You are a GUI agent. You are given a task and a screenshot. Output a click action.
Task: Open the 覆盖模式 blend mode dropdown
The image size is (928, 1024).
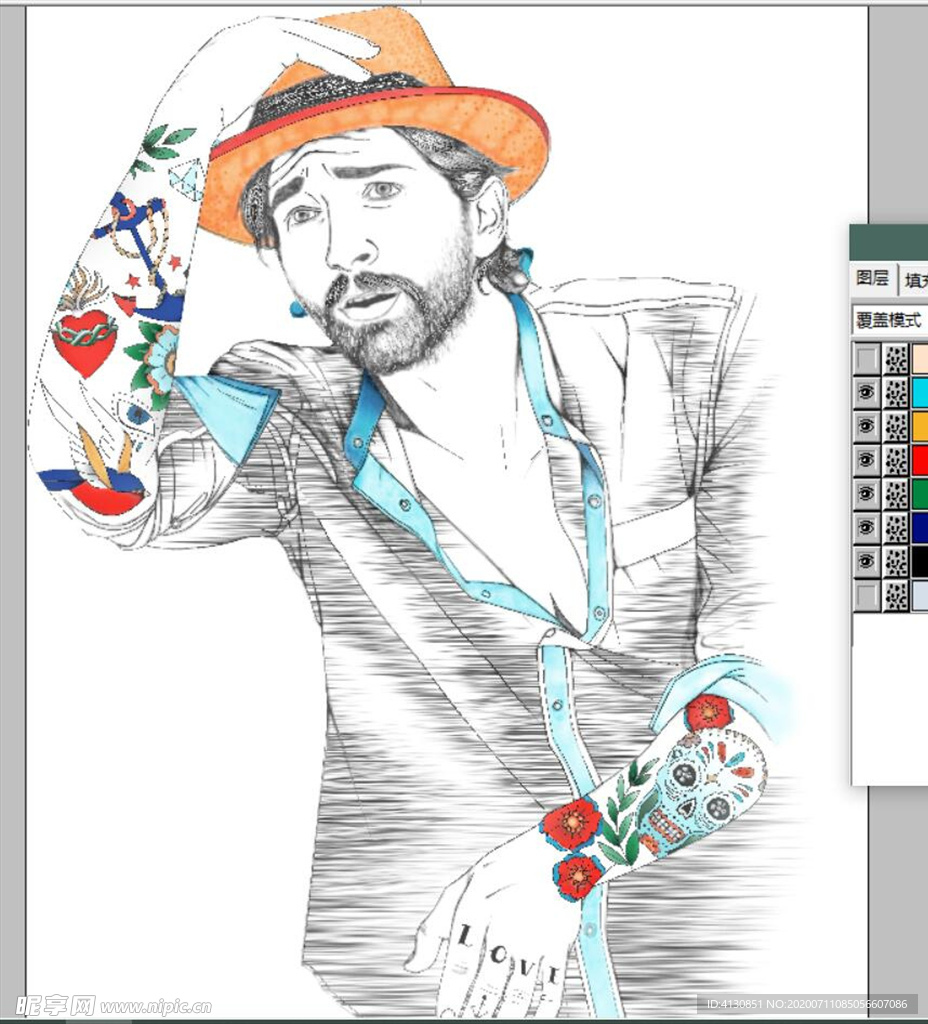(889, 321)
